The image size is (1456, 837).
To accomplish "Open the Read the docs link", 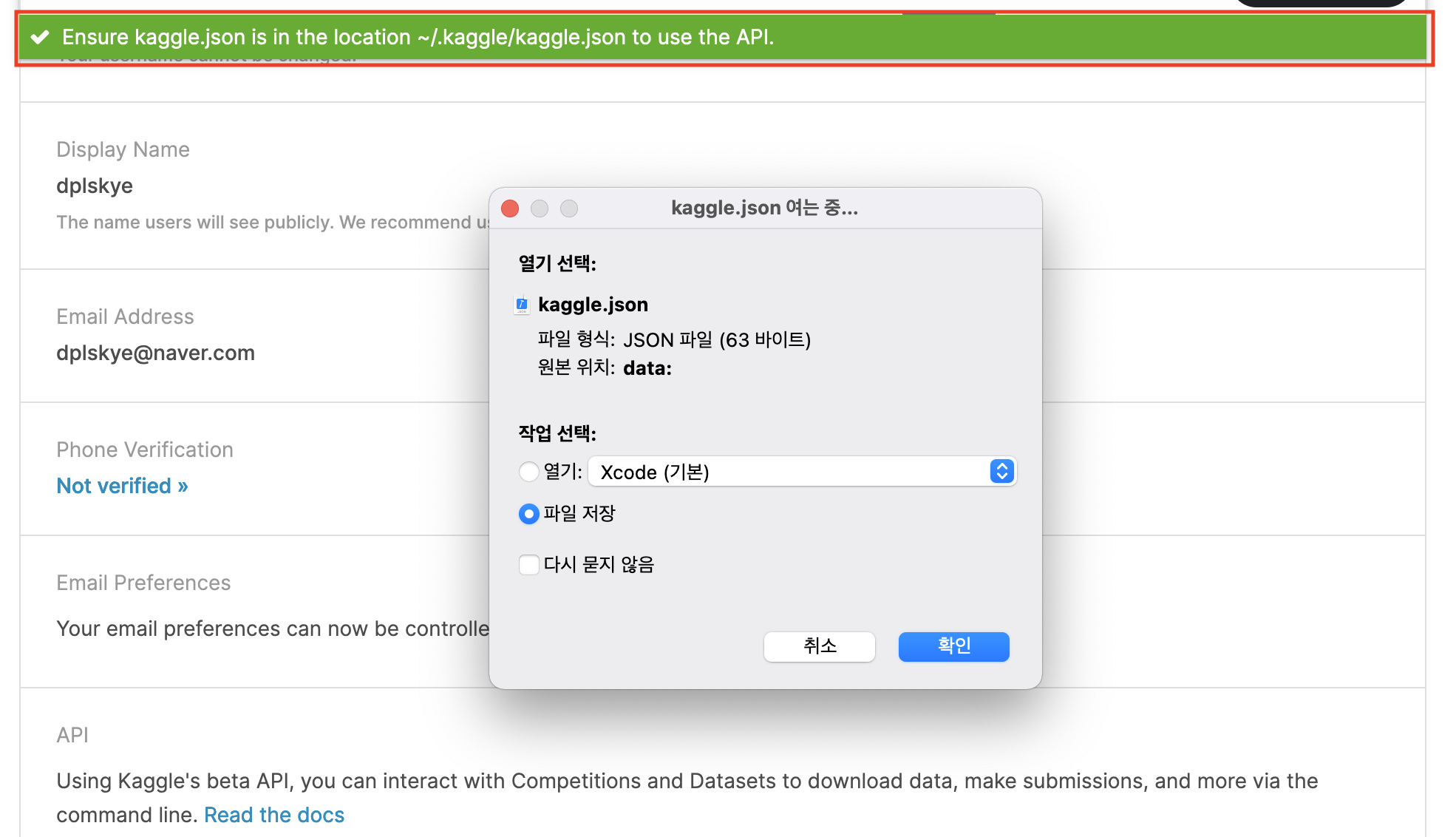I will tap(274, 814).
